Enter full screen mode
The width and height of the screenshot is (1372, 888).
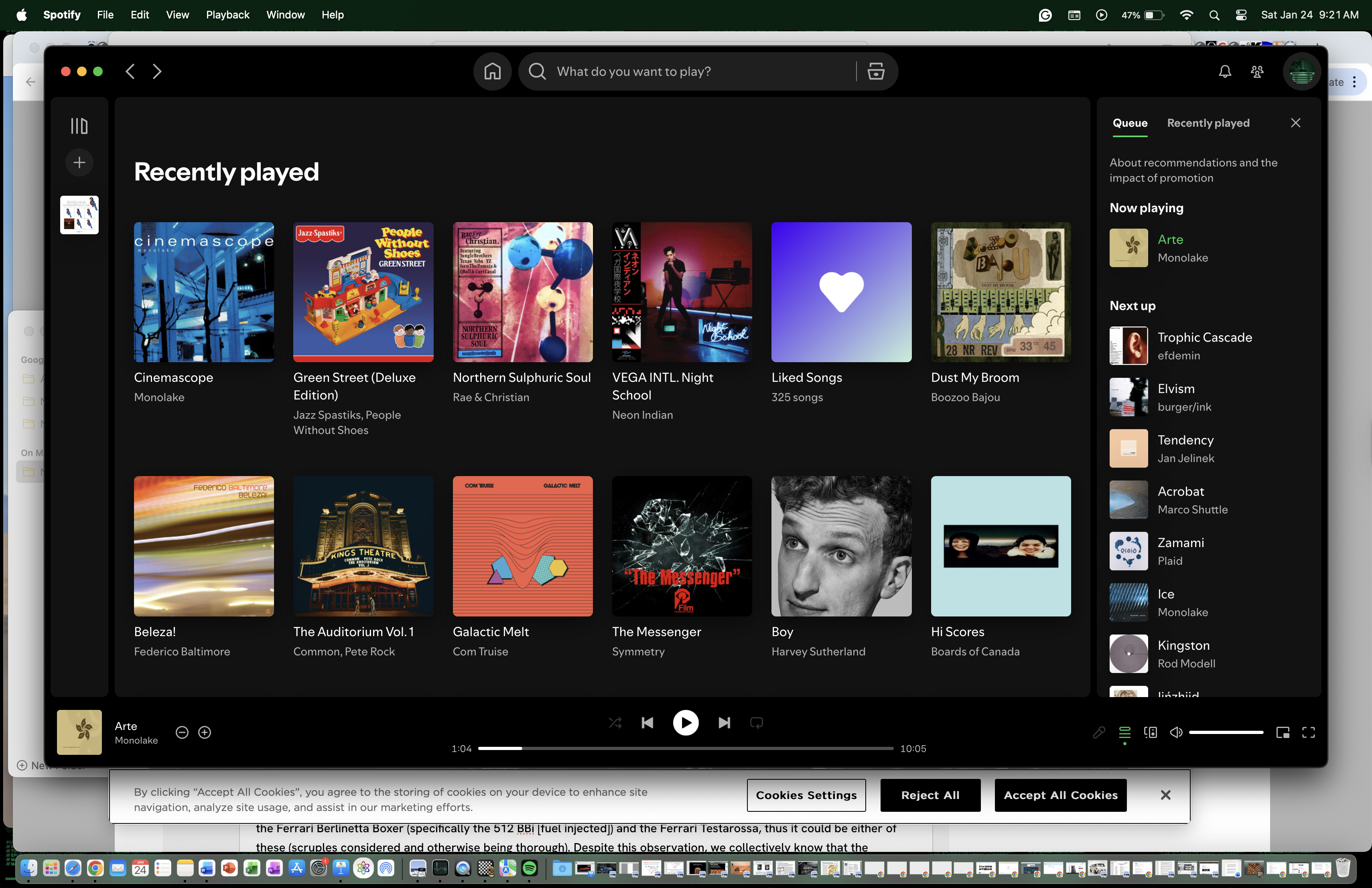(1309, 732)
